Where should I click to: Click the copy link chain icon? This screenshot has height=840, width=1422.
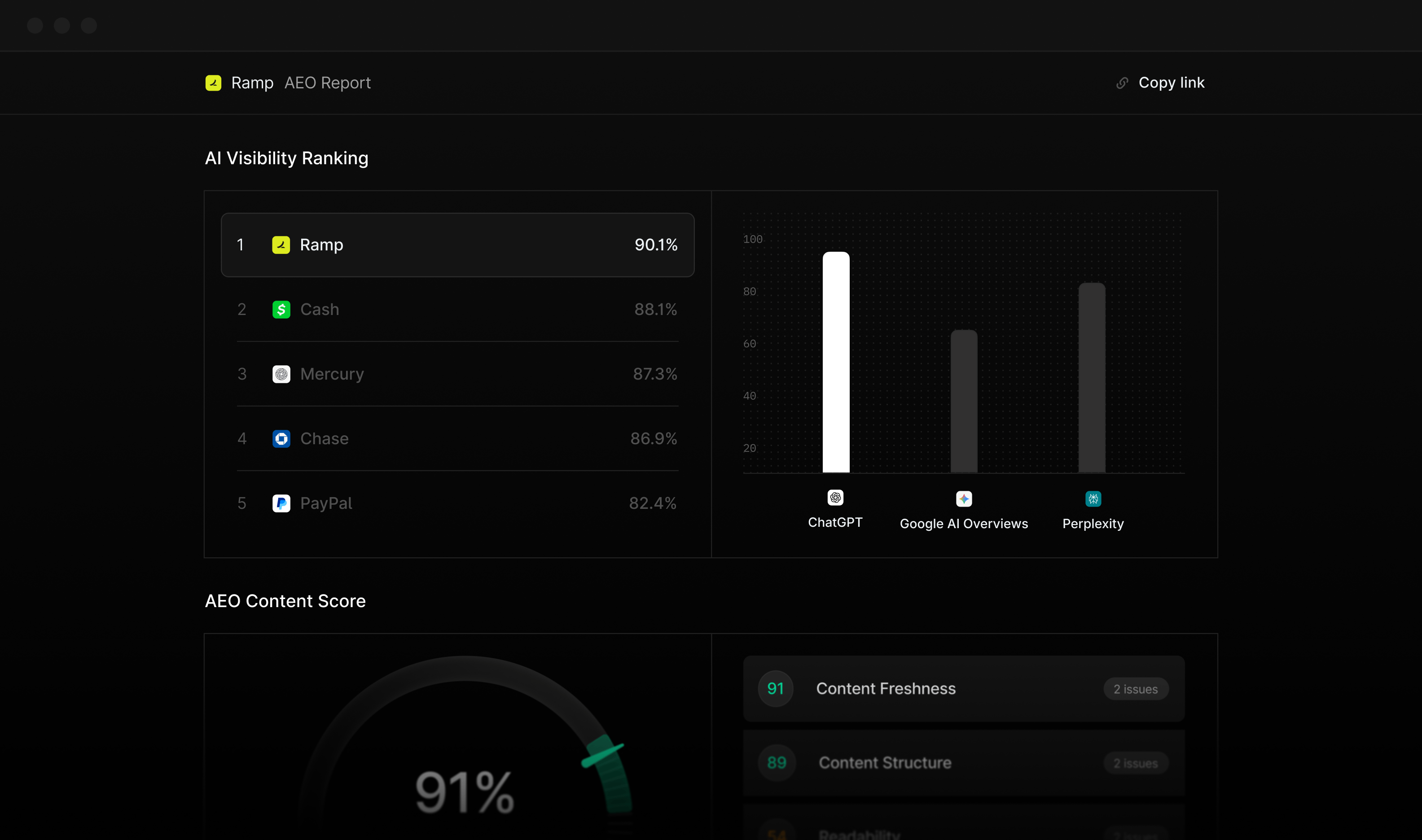1122,83
